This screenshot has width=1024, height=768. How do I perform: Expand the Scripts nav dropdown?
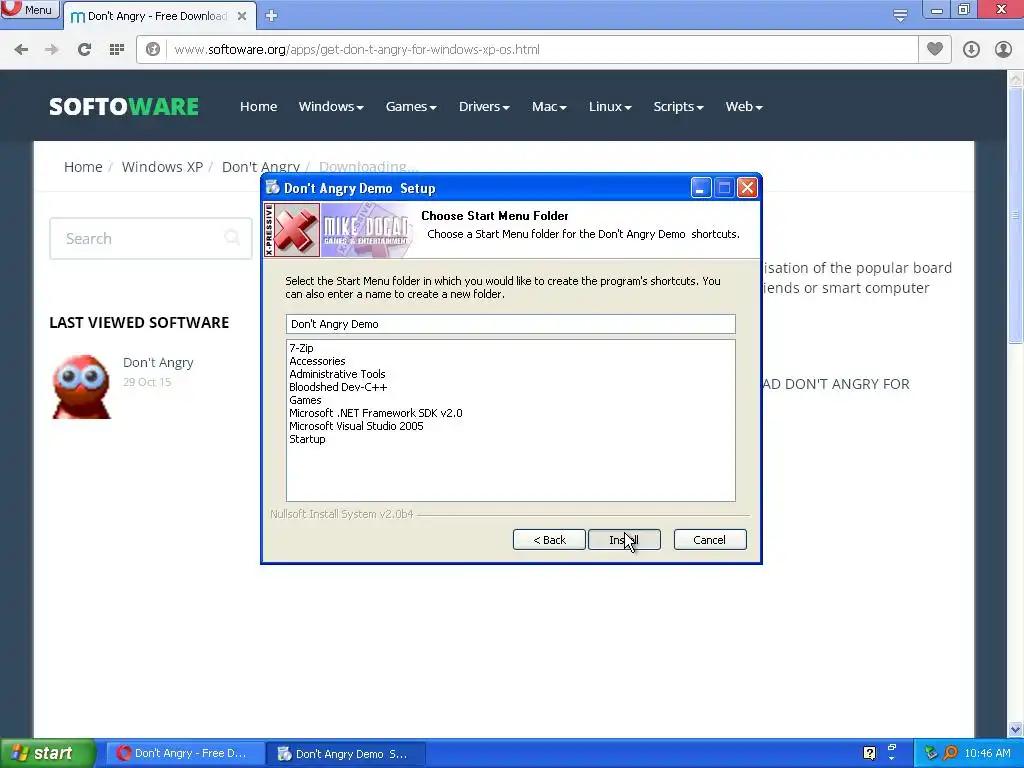tap(679, 106)
